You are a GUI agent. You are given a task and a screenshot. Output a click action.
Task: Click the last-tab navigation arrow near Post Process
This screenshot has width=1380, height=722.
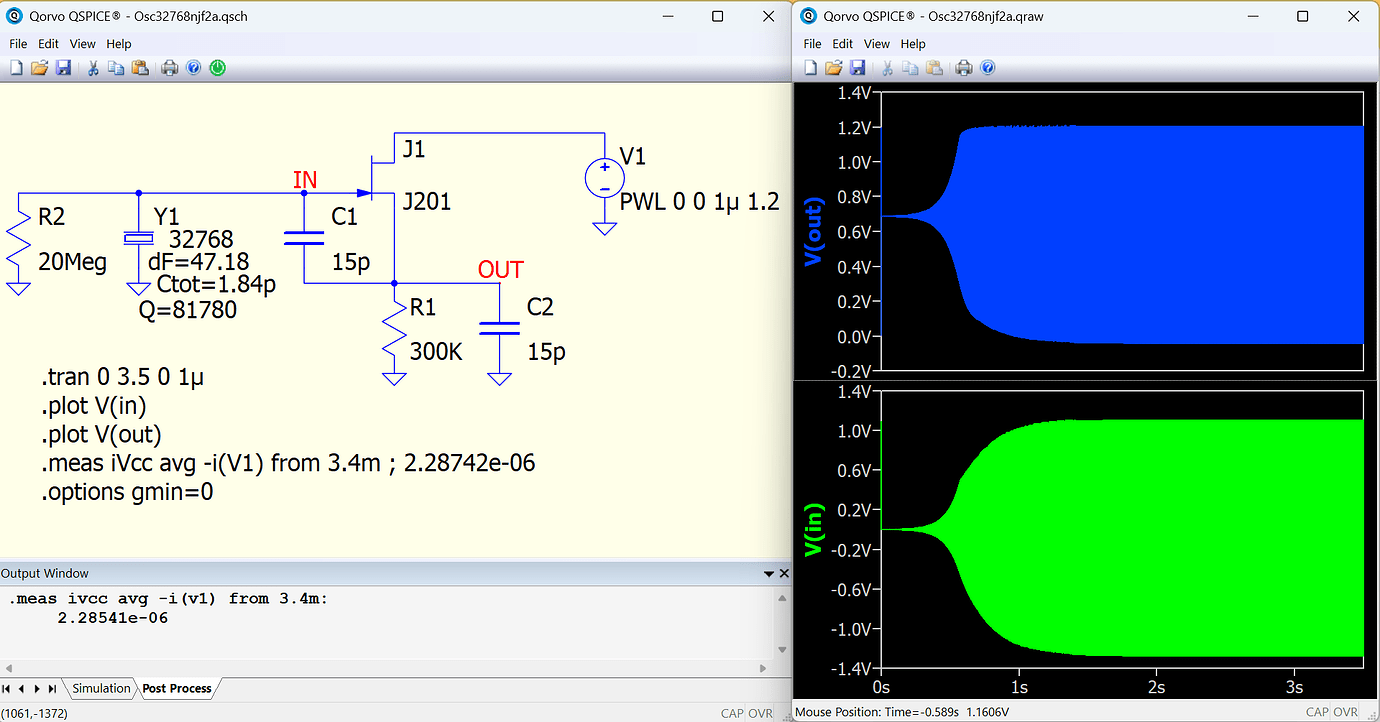53,689
